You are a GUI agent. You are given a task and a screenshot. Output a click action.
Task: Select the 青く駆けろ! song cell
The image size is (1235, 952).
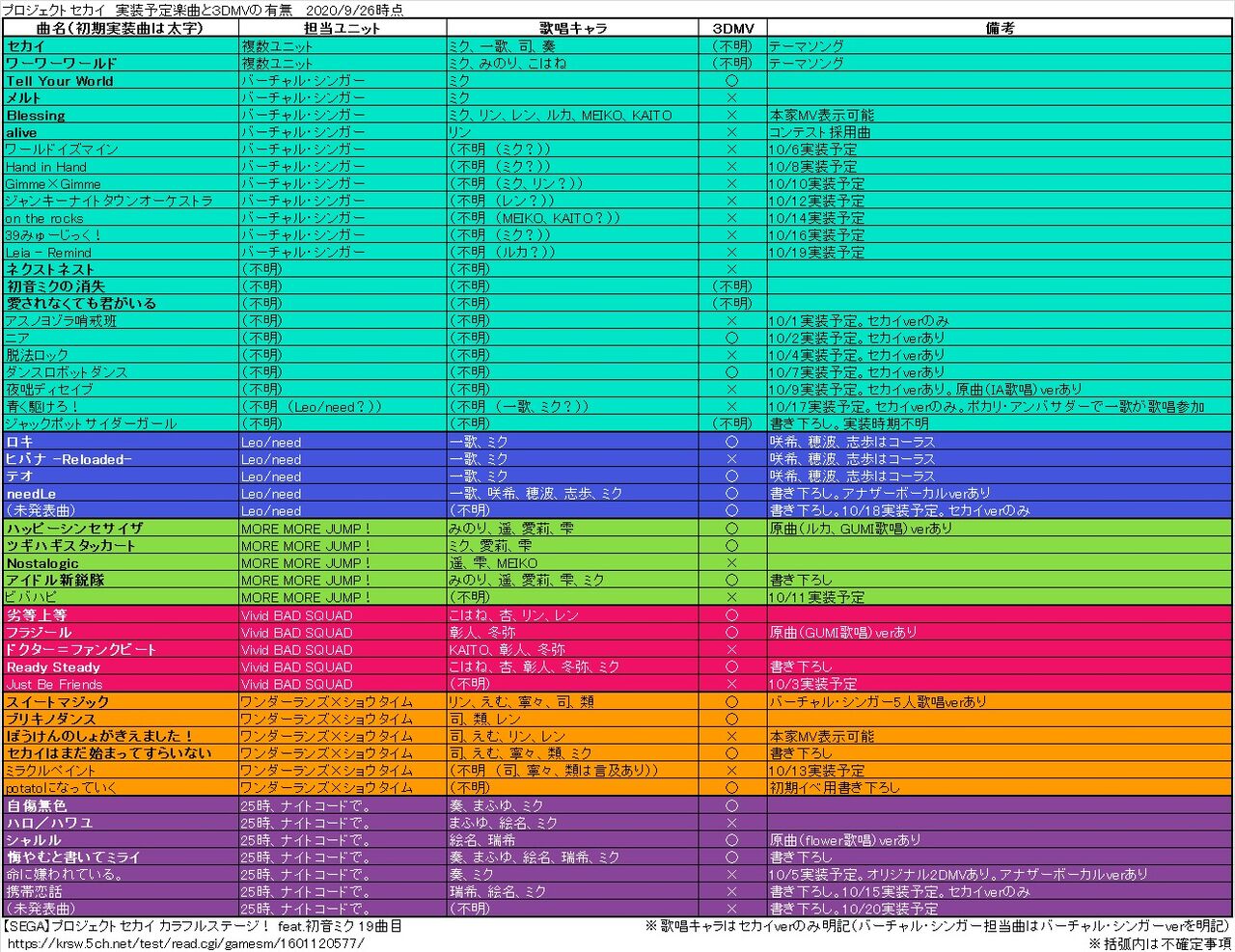[x=121, y=406]
